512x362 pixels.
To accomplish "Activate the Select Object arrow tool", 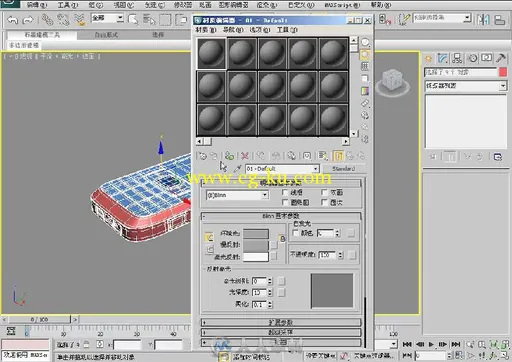I will (x=133, y=20).
